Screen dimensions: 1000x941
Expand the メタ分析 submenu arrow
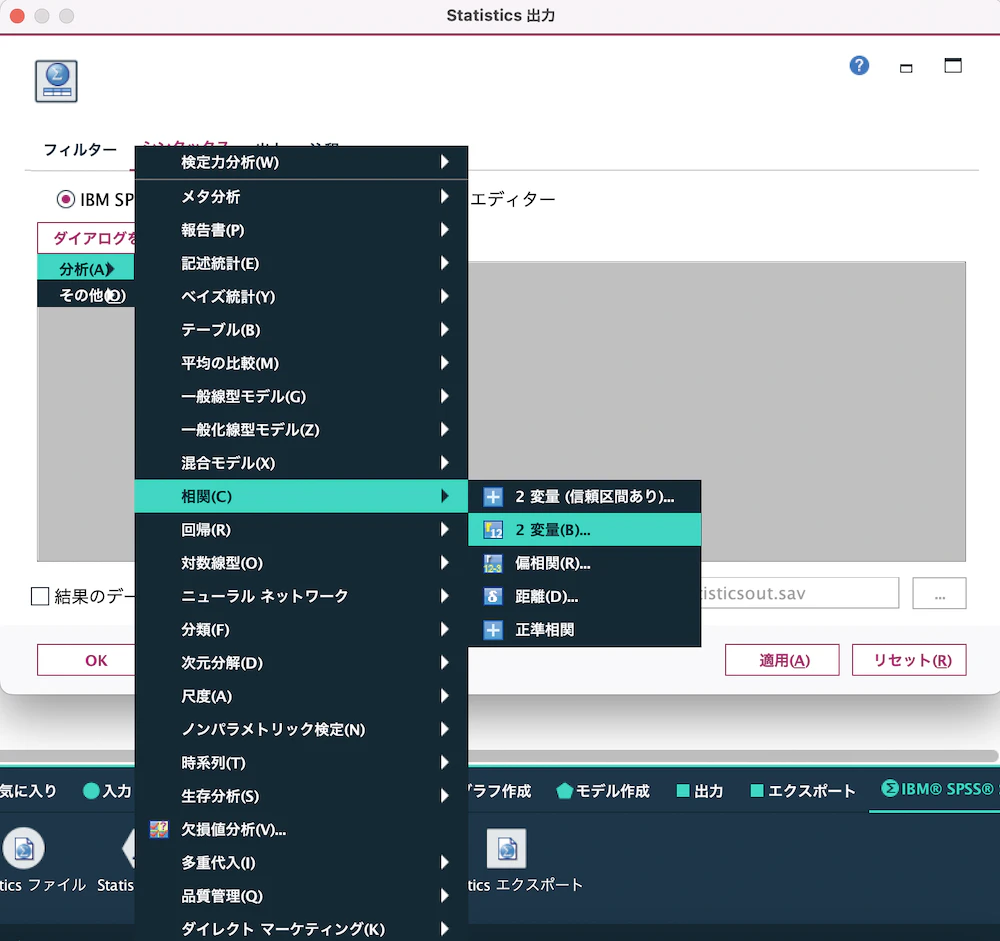pyautogui.click(x=445, y=196)
